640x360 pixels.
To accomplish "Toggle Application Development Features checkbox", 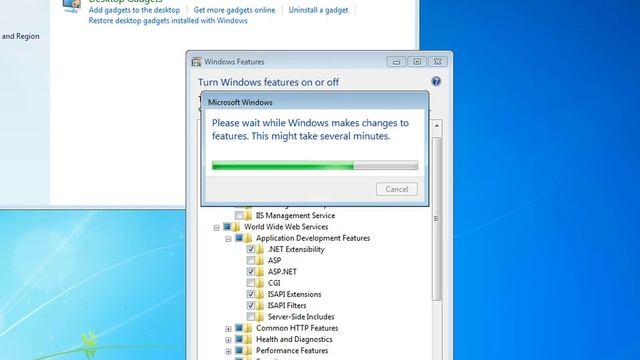I will point(239,238).
